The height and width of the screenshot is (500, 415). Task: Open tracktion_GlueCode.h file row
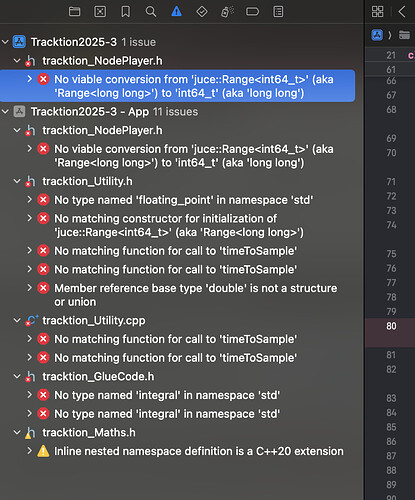(98, 377)
